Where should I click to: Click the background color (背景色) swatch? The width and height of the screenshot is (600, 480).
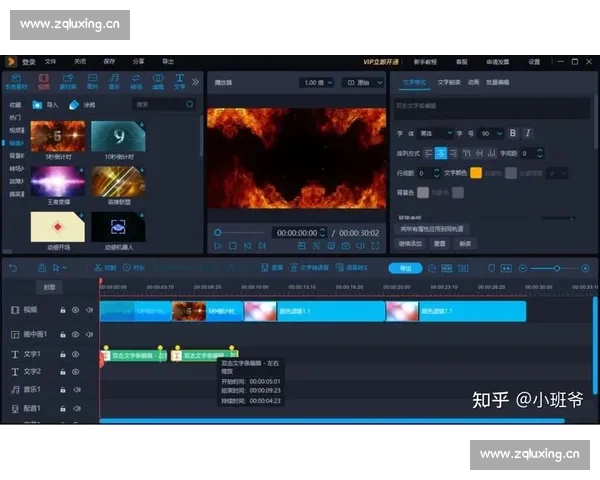pos(423,192)
